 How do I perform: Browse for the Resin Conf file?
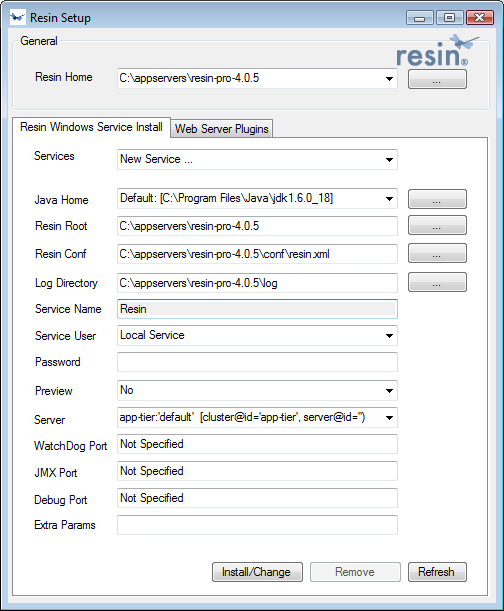click(437, 254)
